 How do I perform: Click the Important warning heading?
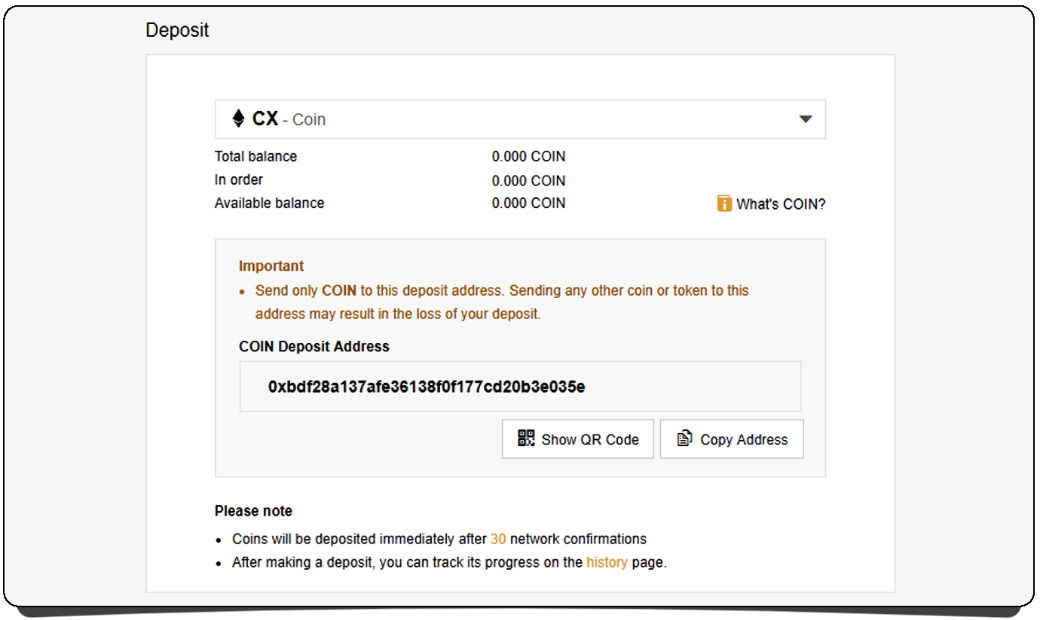[271, 266]
